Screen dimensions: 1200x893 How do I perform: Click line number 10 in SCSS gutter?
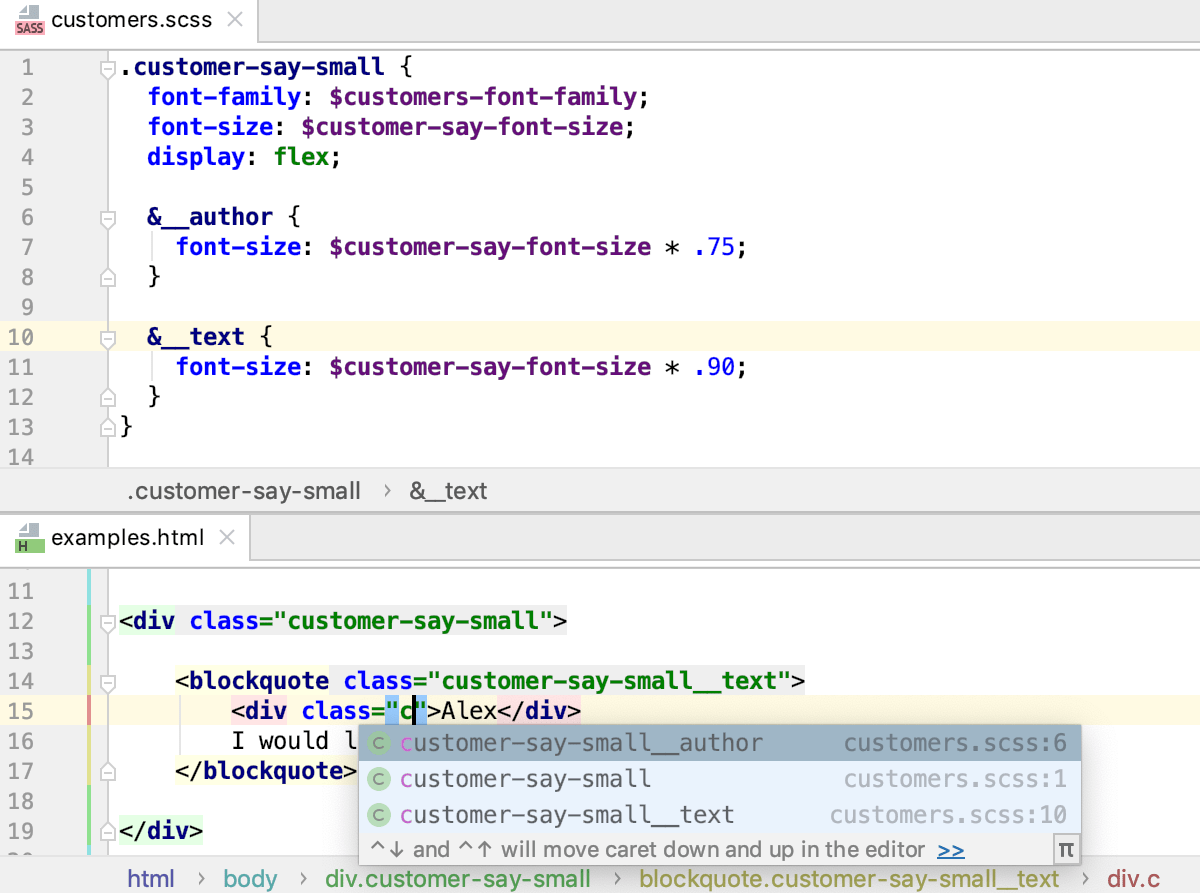pyautogui.click(x=21, y=337)
